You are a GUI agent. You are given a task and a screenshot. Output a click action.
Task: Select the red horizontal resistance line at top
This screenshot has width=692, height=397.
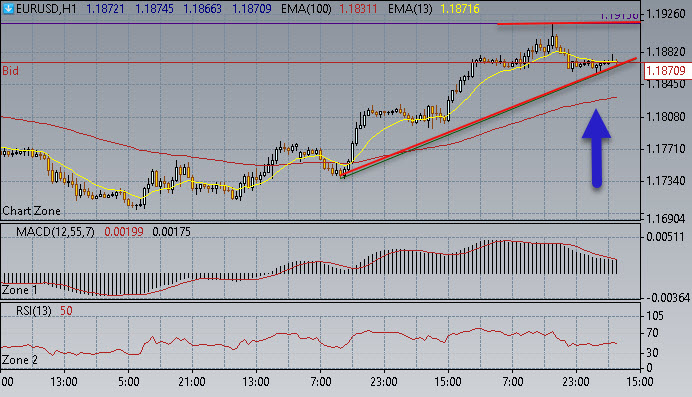568,23
